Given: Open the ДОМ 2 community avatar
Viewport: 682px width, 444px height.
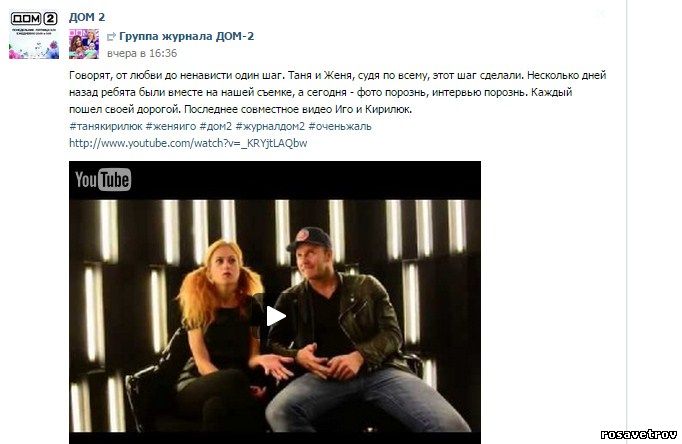Looking at the screenshot, I should 34,35.
